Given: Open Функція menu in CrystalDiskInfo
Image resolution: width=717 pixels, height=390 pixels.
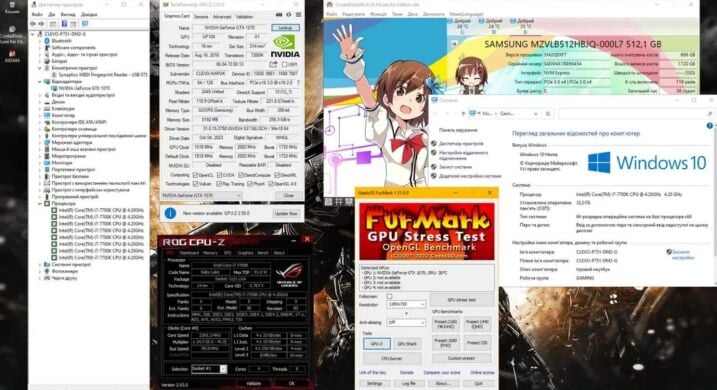Looking at the screenshot, I should [378, 14].
